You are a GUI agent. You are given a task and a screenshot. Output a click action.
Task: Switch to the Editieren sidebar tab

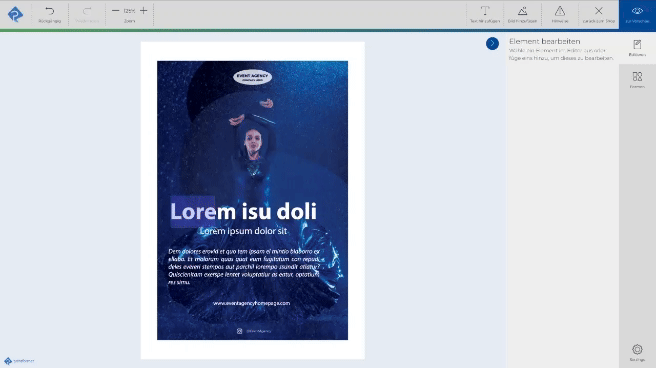pos(637,48)
